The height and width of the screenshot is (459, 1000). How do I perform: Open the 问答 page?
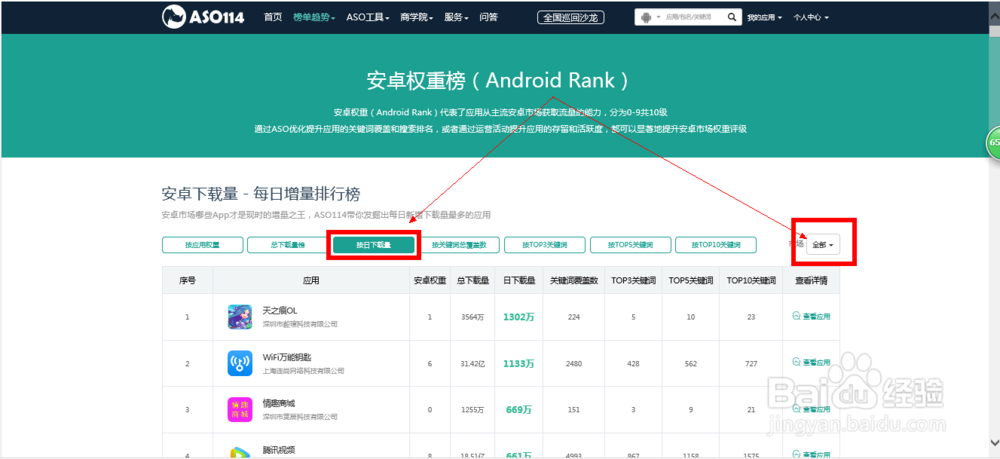coord(489,17)
